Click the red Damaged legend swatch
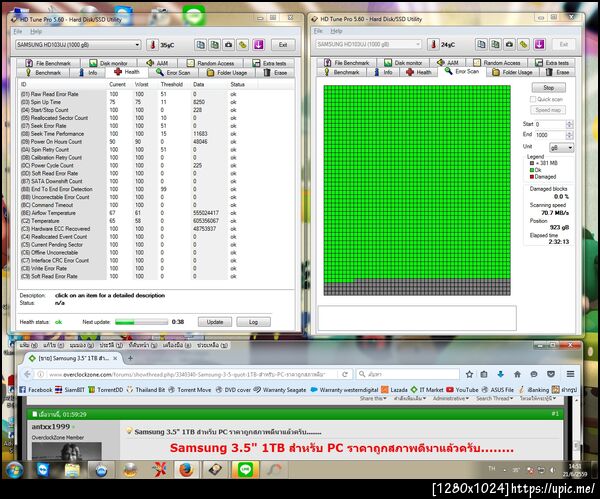The width and height of the screenshot is (600, 499). (532, 177)
